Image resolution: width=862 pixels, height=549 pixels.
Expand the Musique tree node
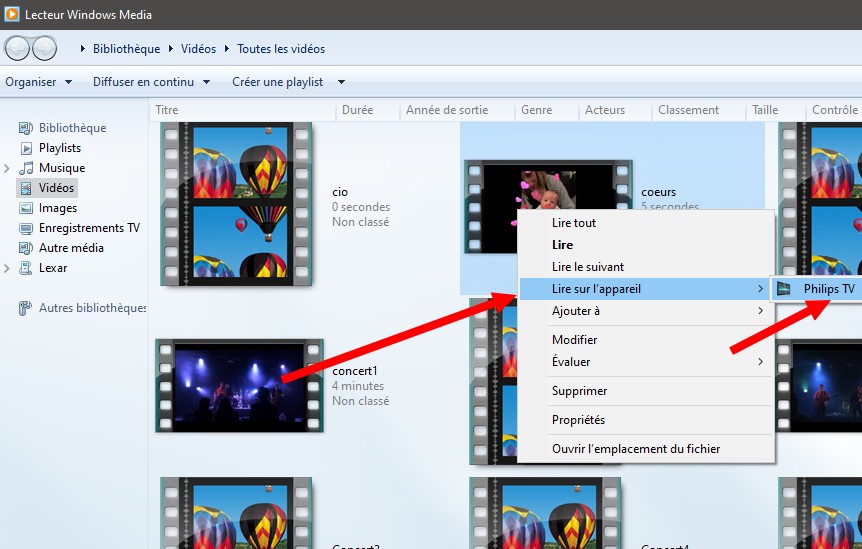click(7, 168)
